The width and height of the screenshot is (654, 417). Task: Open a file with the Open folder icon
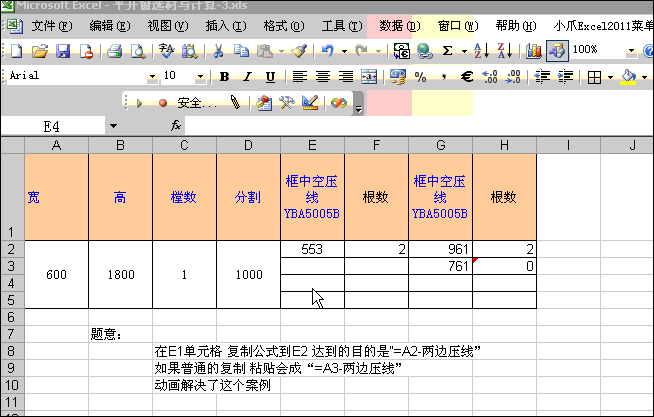40,50
